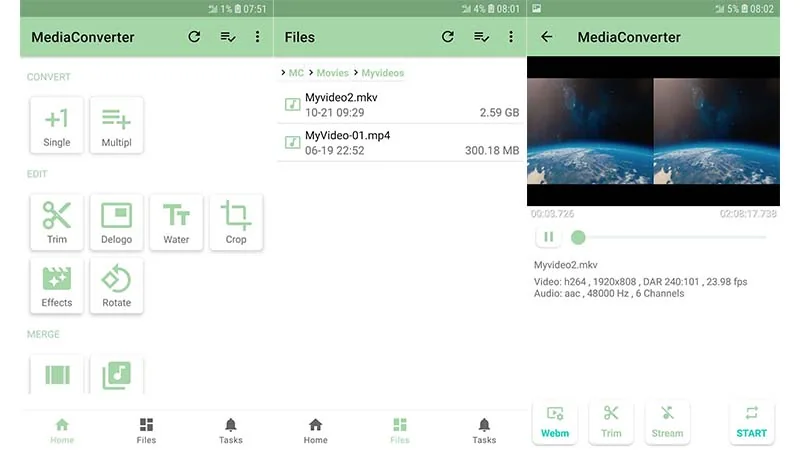Refresh the Files screen list
Screen dimensions: 800x450
click(x=447, y=37)
